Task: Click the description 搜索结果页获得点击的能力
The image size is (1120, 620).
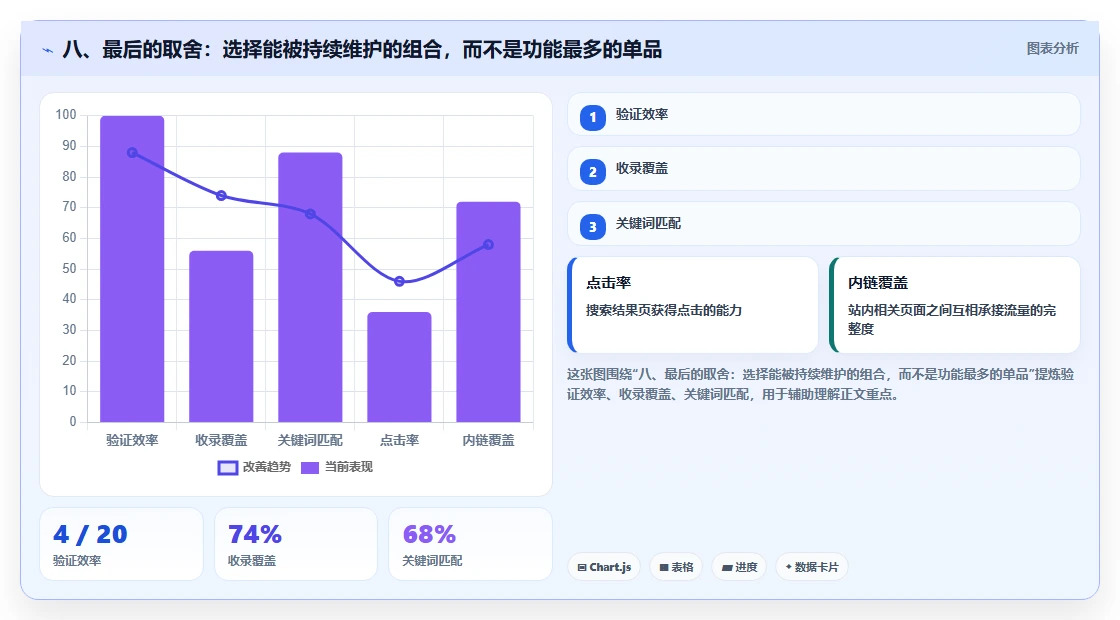Action: pos(664,311)
